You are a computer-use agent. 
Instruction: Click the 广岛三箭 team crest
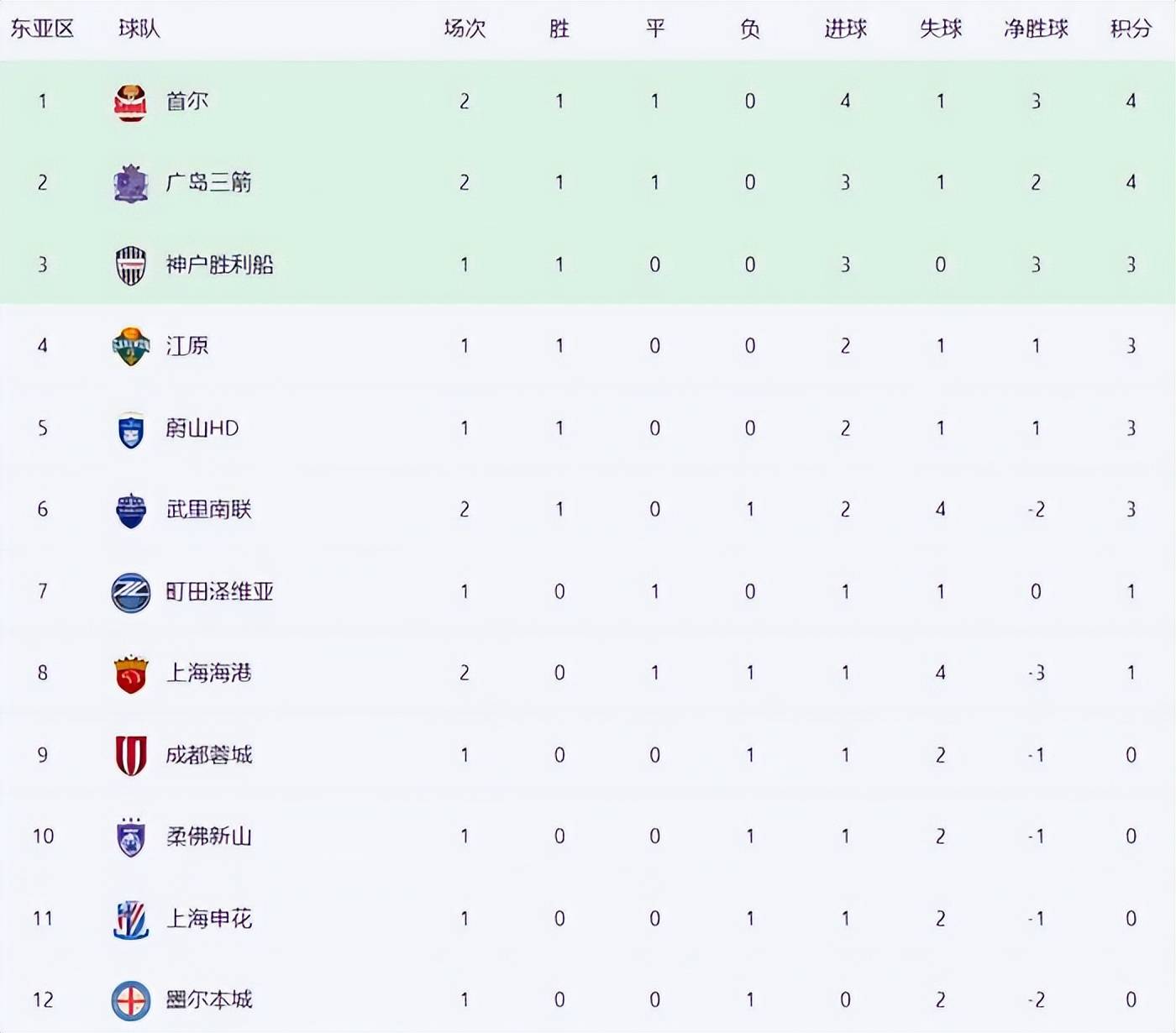tap(130, 183)
